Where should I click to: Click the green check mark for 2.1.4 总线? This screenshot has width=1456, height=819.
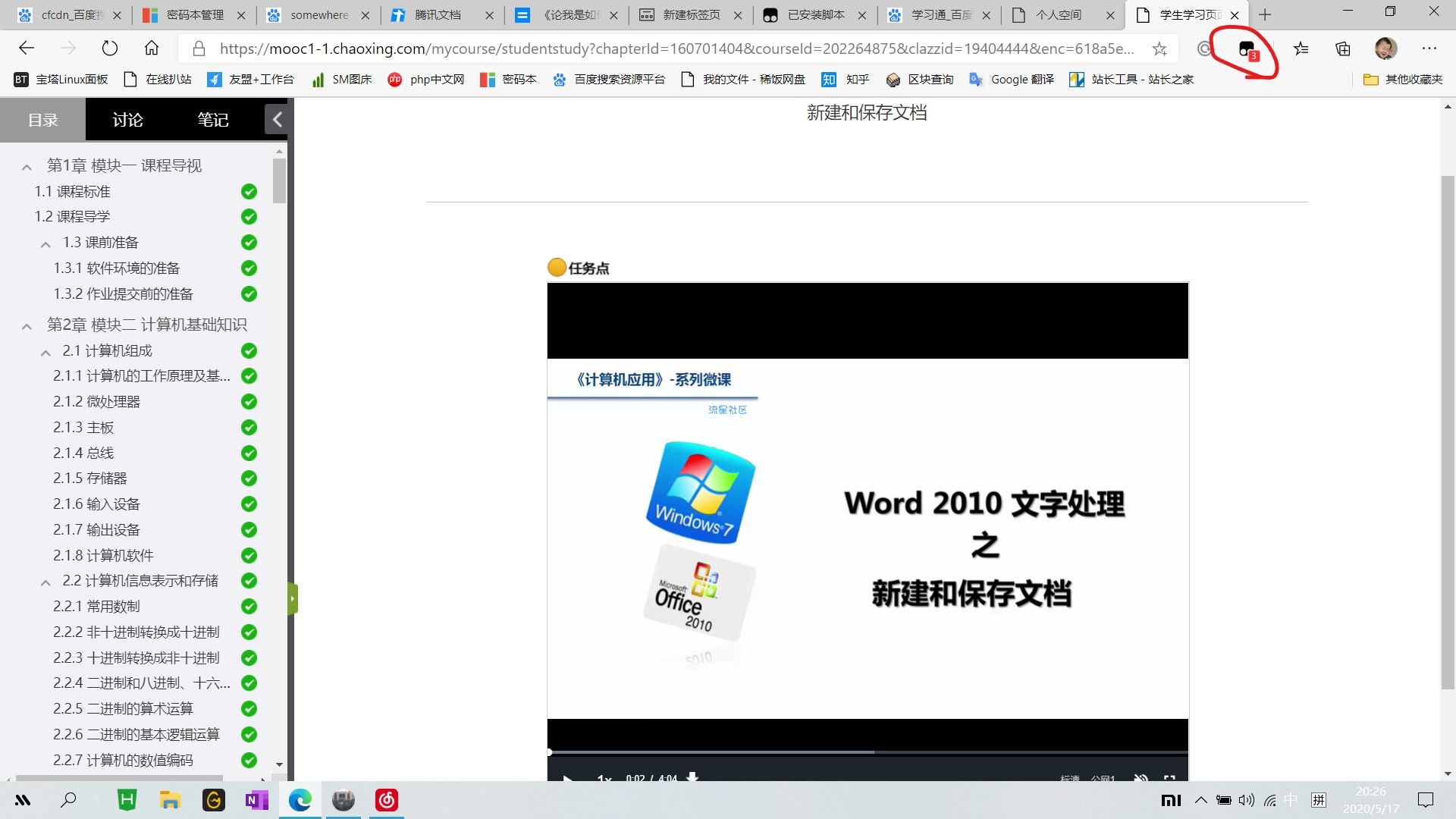tap(249, 453)
